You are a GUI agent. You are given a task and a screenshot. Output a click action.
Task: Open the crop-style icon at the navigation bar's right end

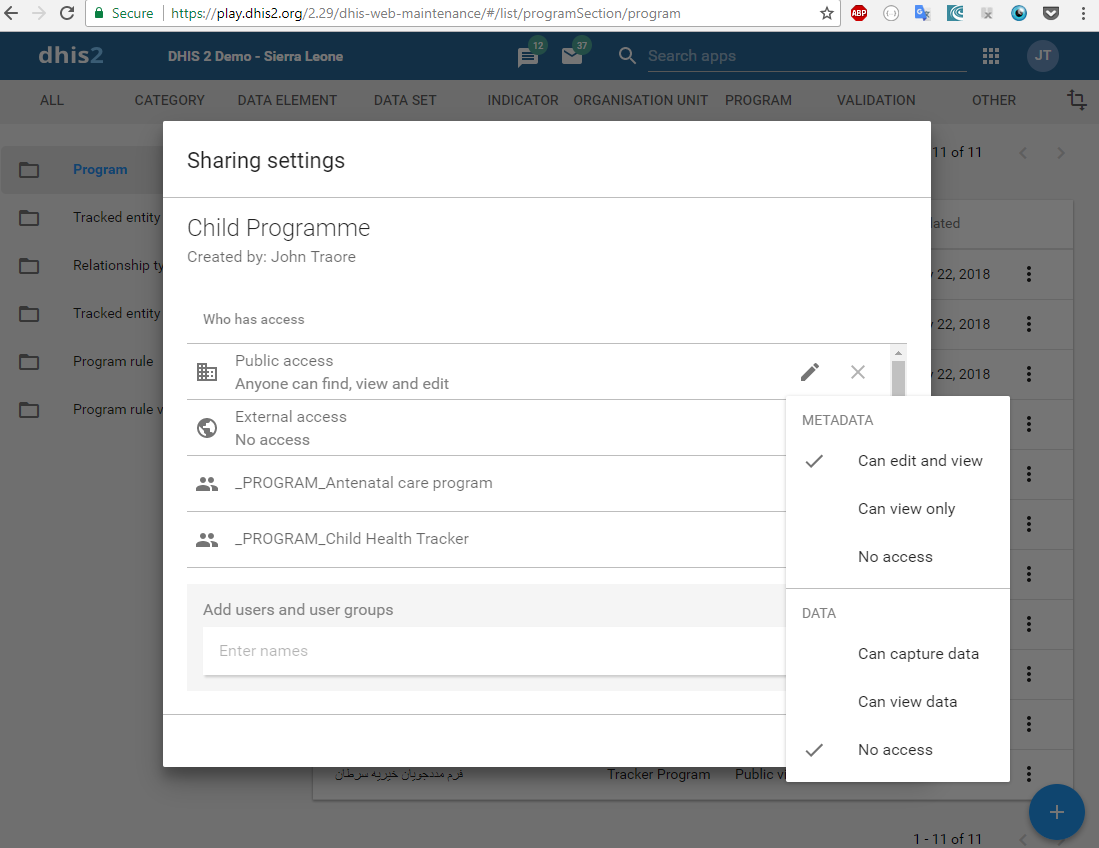click(x=1076, y=100)
